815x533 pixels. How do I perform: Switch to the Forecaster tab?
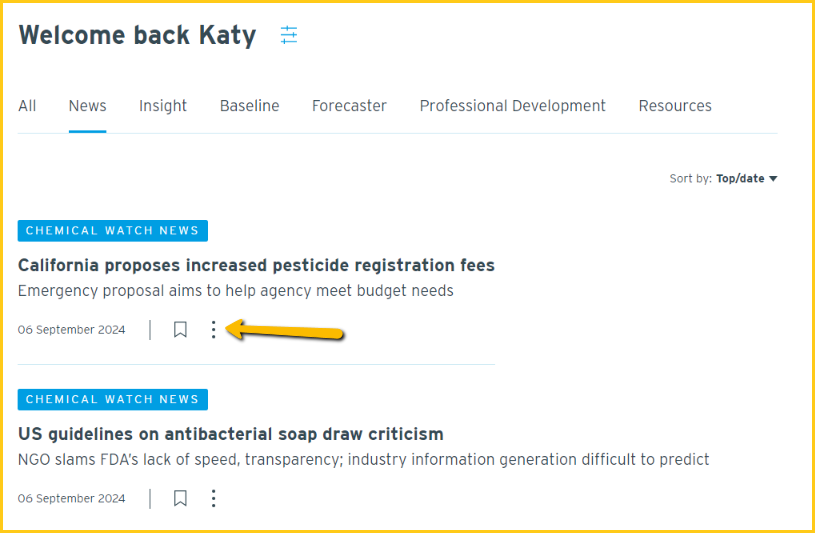click(349, 106)
